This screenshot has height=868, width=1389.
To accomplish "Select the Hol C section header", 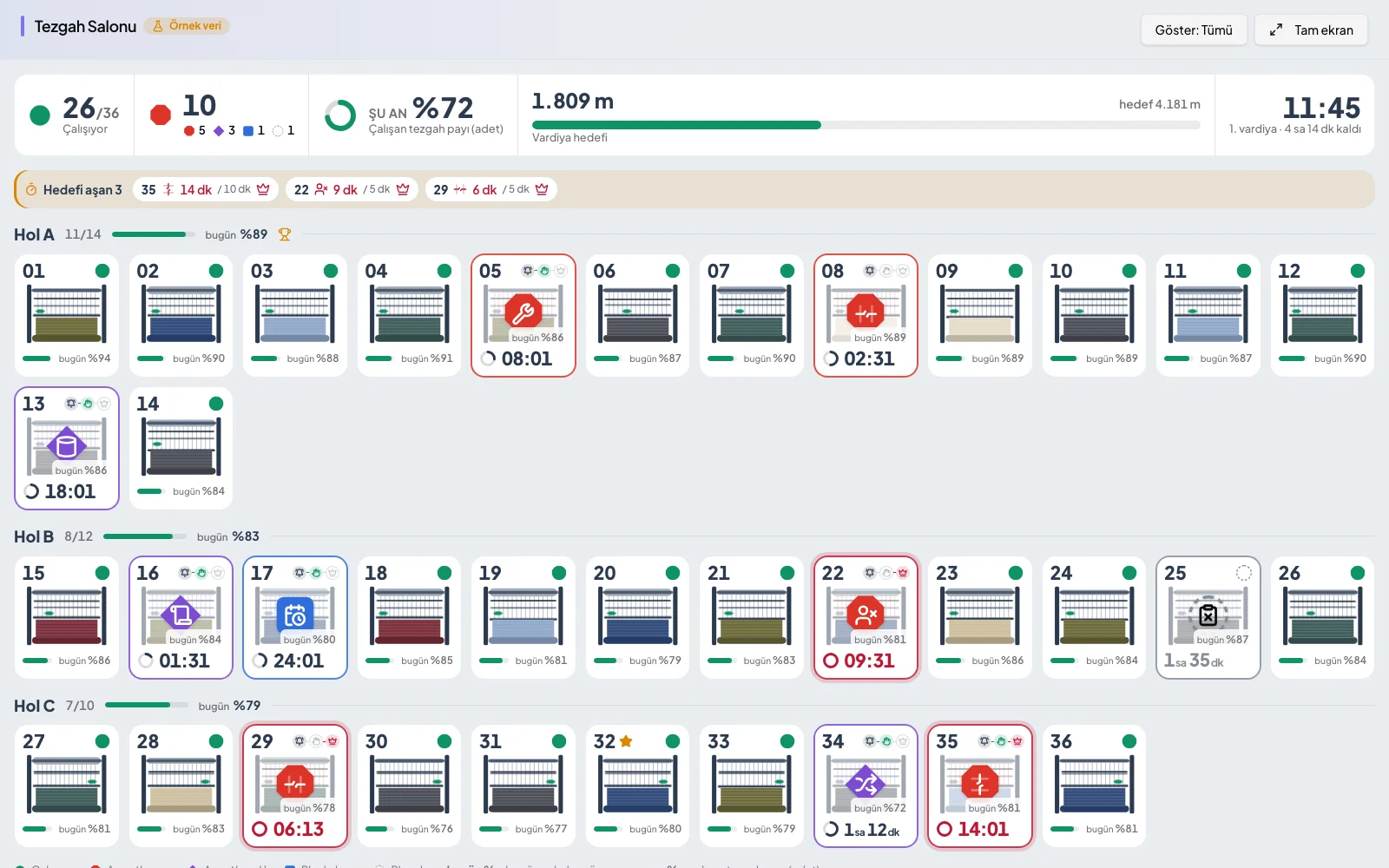I will coord(35,706).
